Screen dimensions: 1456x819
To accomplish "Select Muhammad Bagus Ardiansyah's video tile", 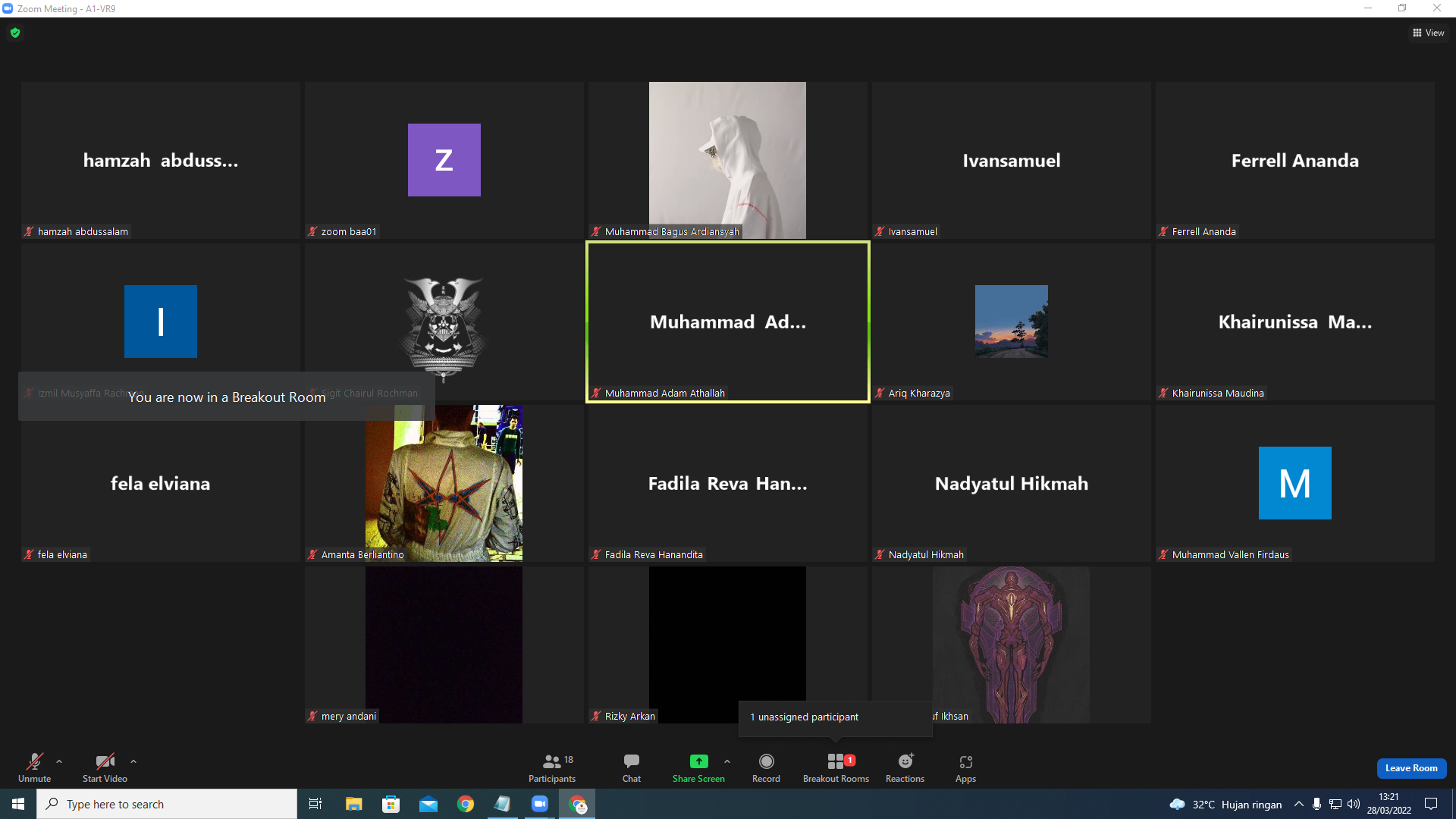I will pos(728,160).
